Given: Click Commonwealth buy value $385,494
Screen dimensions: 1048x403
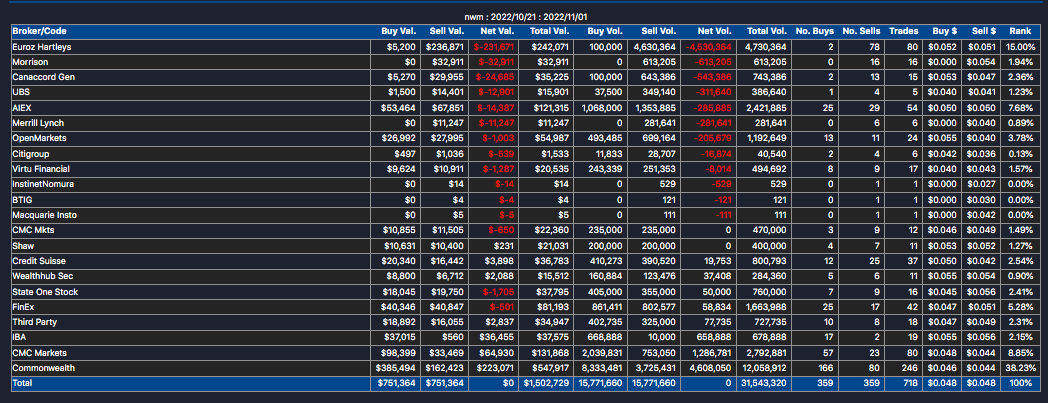Looking at the screenshot, I should coord(394,368).
